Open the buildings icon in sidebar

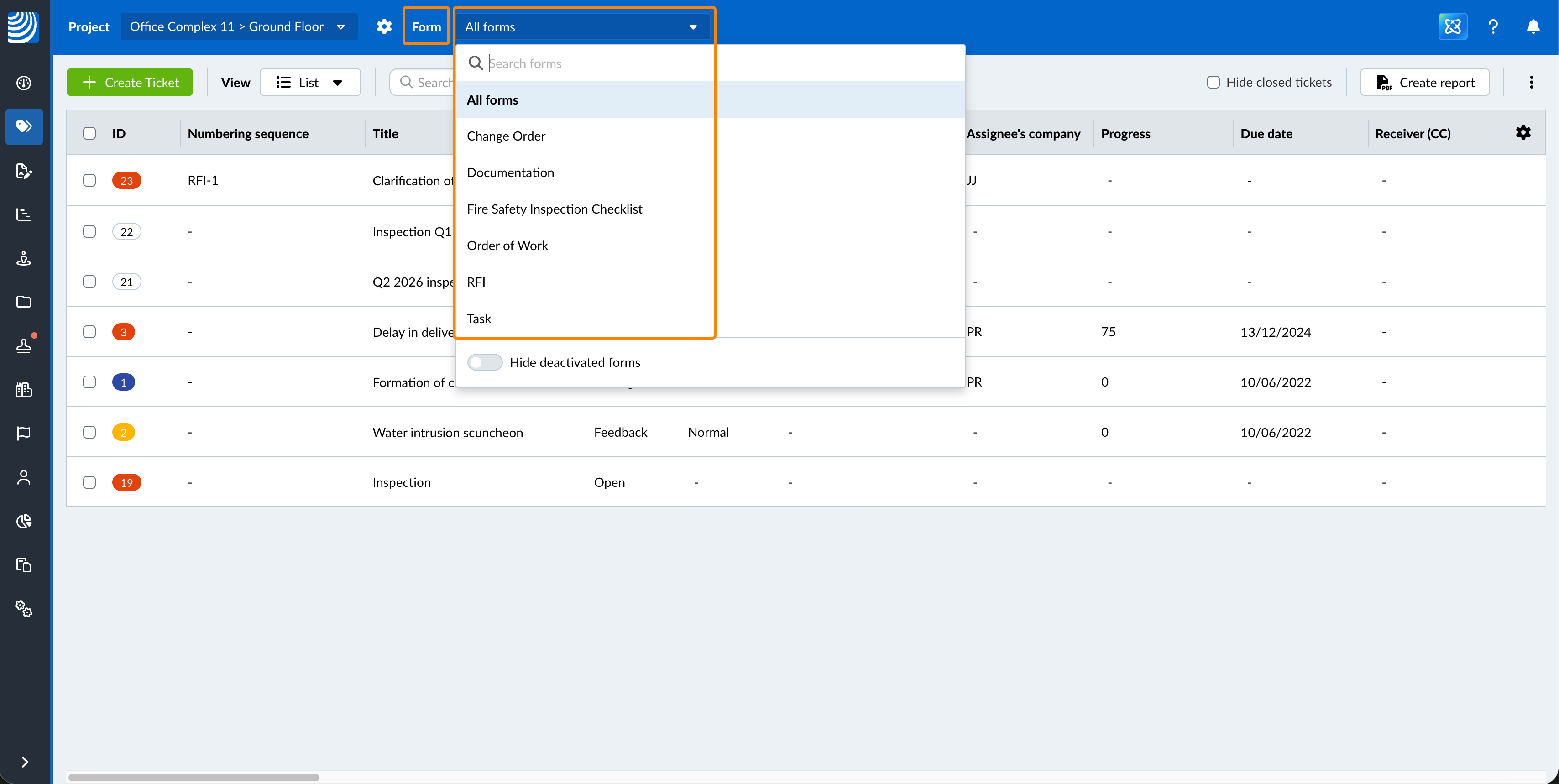click(x=24, y=390)
